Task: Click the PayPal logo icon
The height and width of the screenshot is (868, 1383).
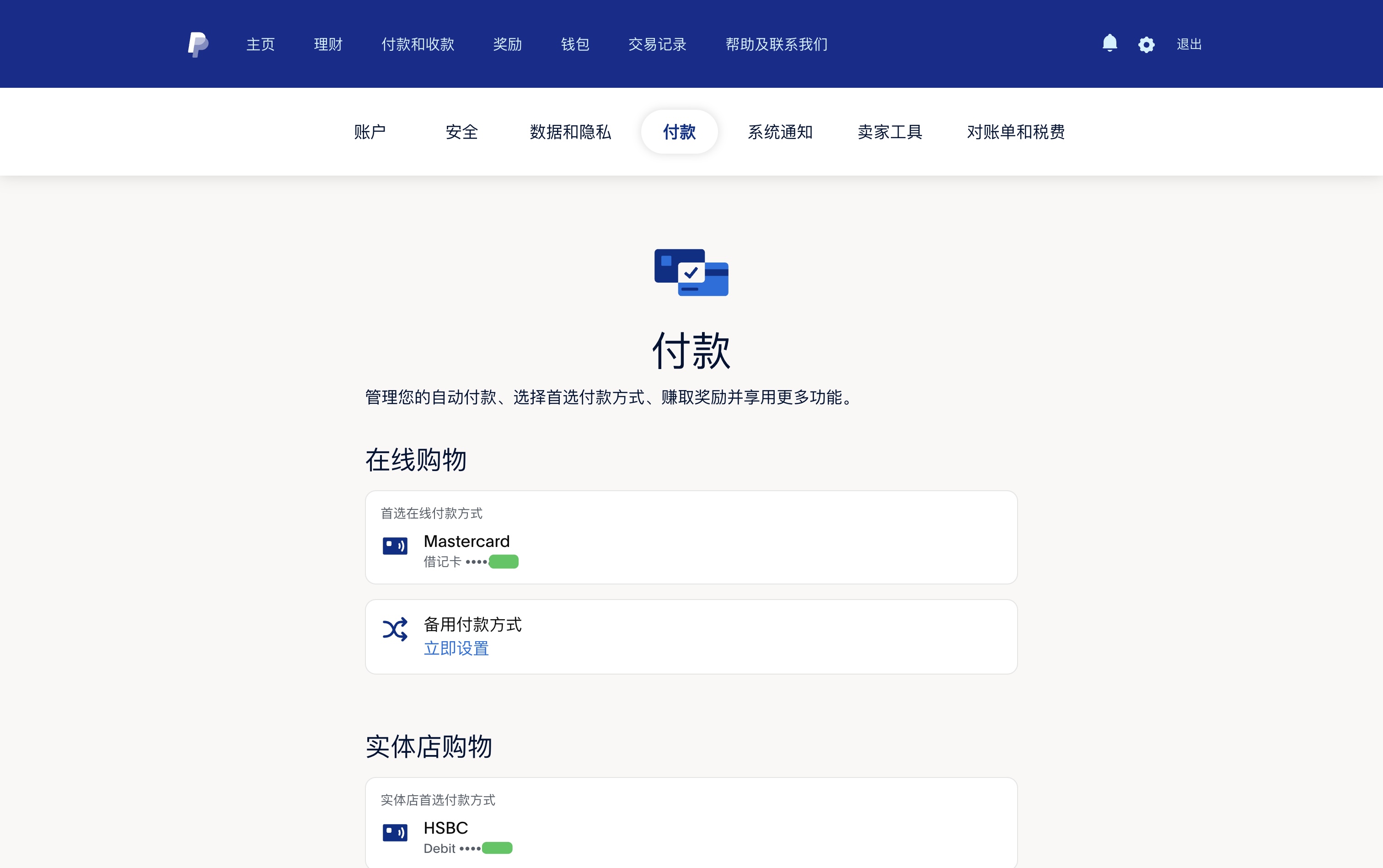Action: point(198,44)
